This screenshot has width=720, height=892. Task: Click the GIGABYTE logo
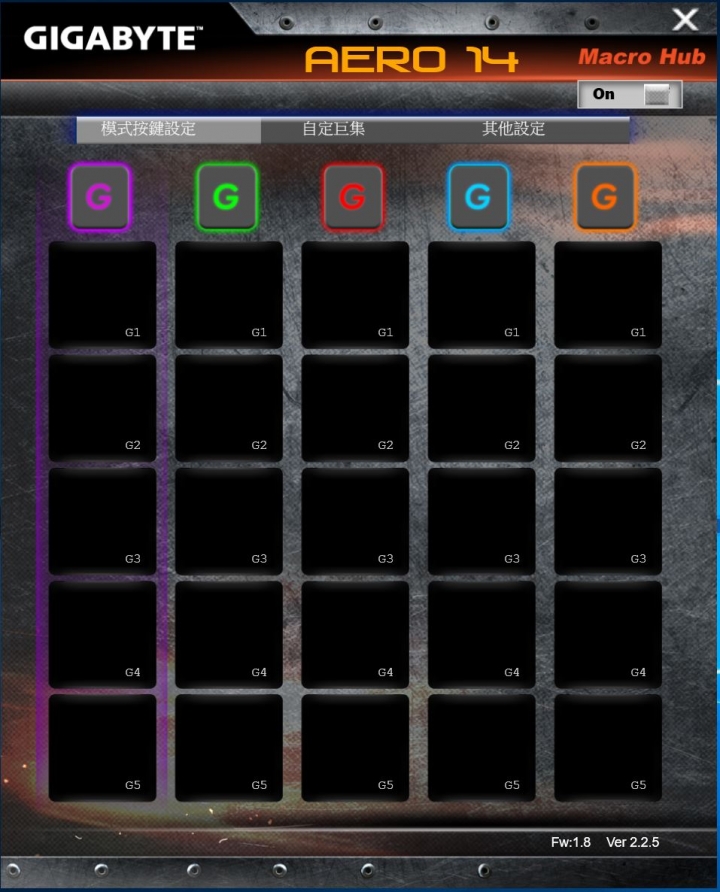(x=113, y=38)
